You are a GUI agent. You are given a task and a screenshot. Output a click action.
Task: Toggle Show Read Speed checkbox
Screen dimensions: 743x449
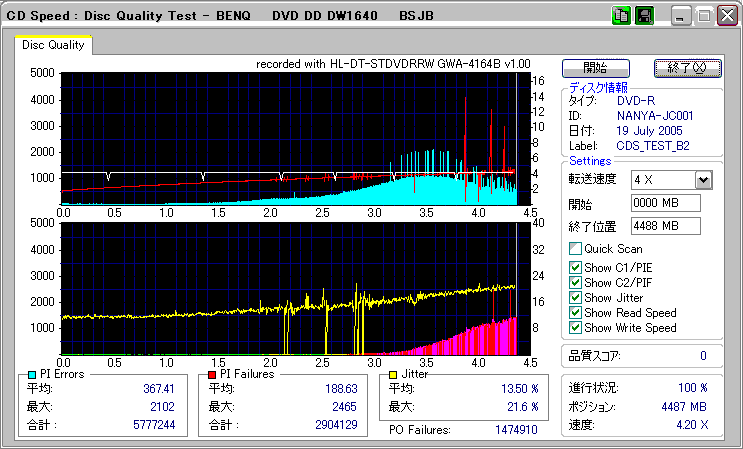(x=575, y=313)
